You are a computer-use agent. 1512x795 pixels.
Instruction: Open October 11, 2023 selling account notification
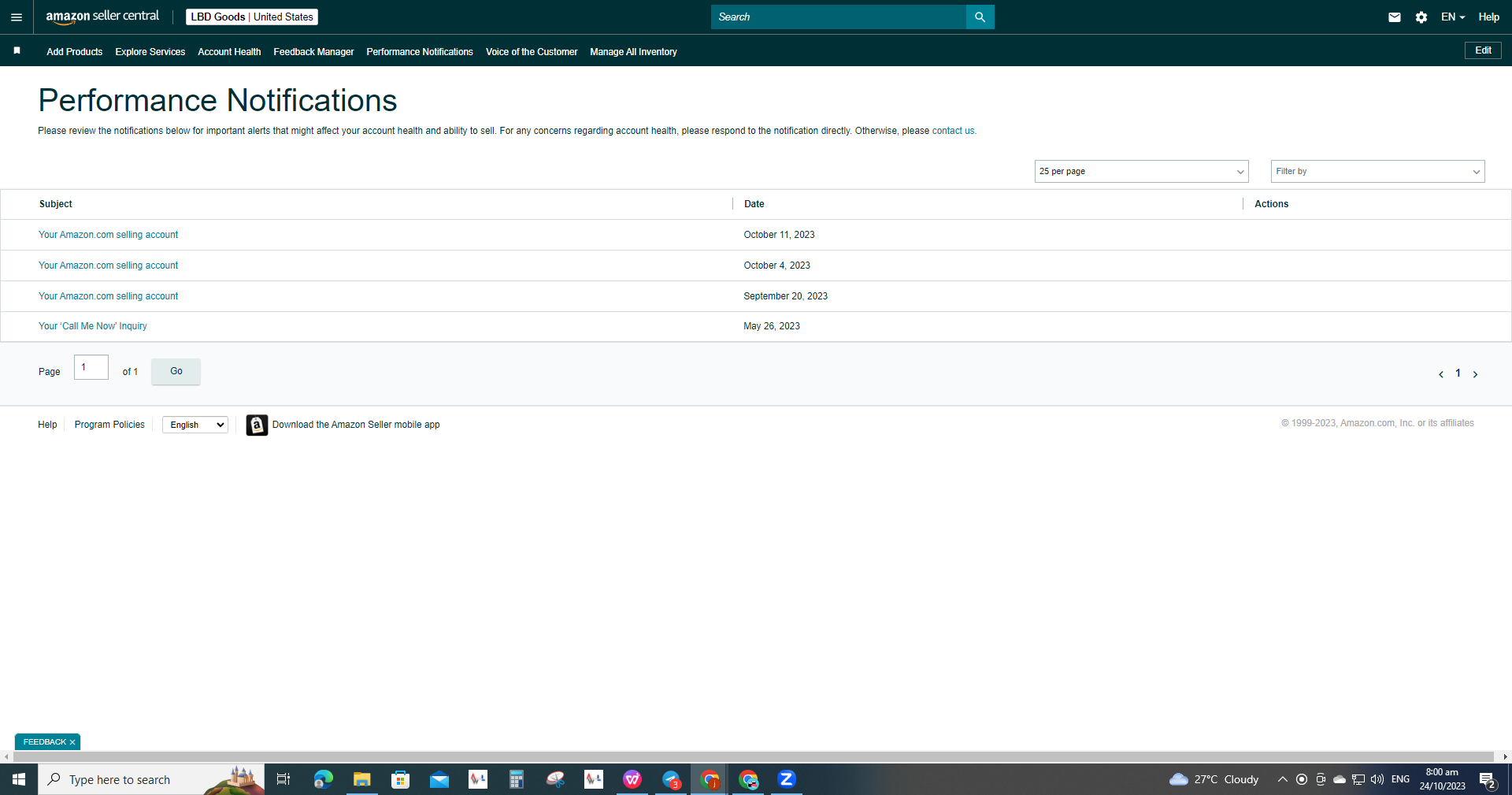109,235
